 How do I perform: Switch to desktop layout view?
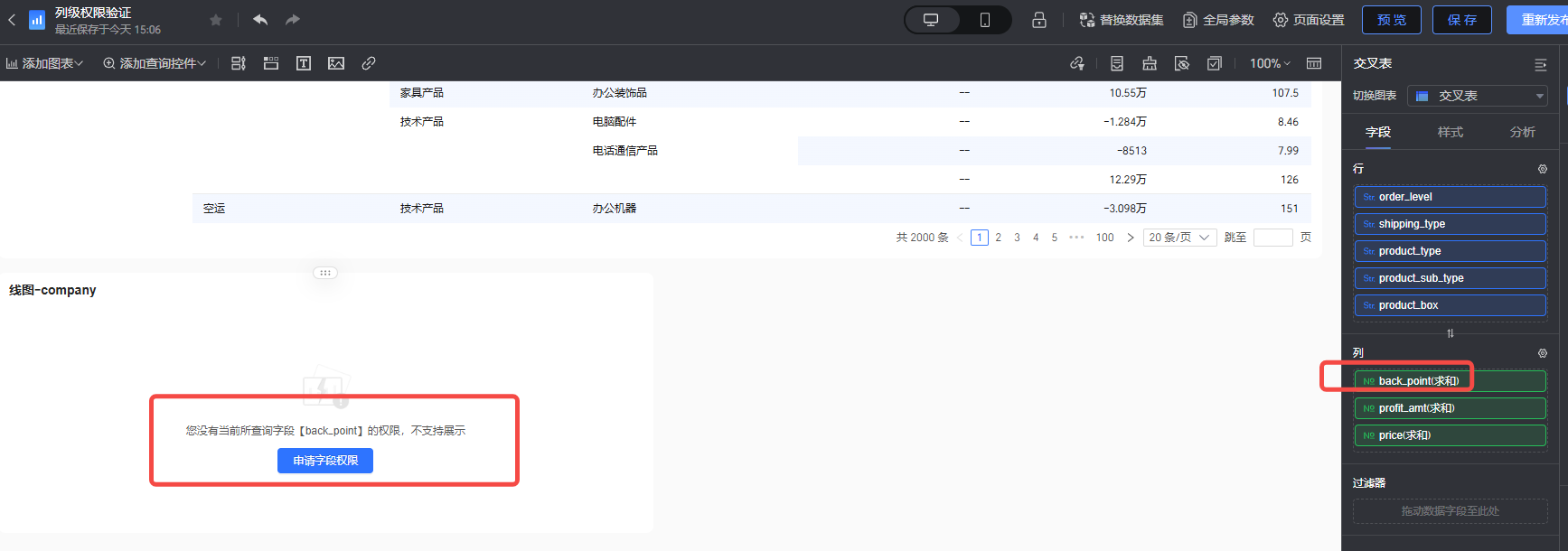pos(931,20)
